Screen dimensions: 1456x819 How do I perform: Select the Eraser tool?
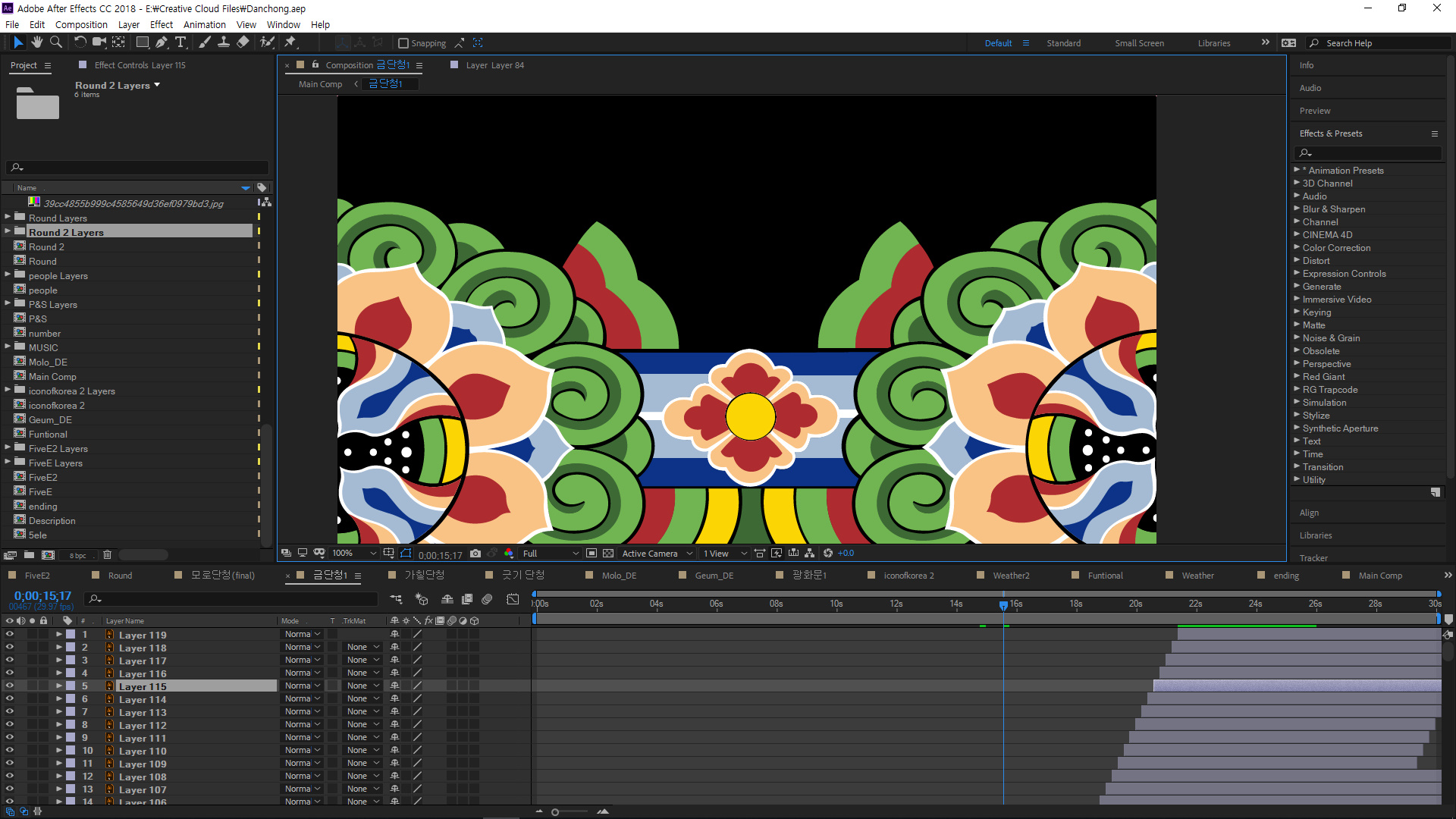point(243,42)
